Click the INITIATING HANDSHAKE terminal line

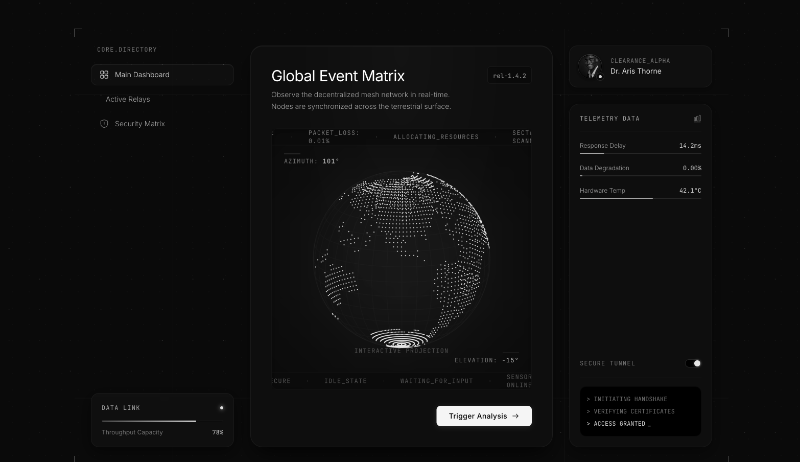(627, 399)
